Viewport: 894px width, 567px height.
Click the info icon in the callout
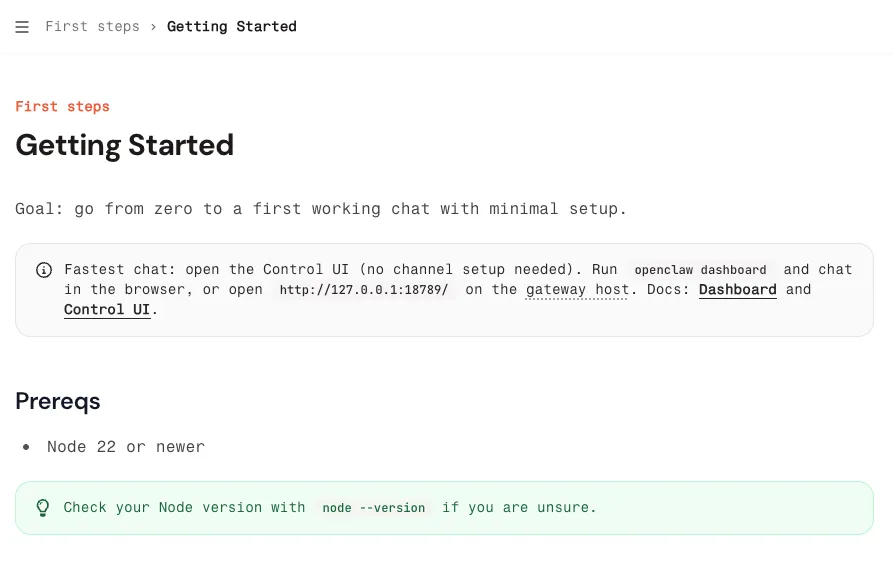click(x=44, y=270)
